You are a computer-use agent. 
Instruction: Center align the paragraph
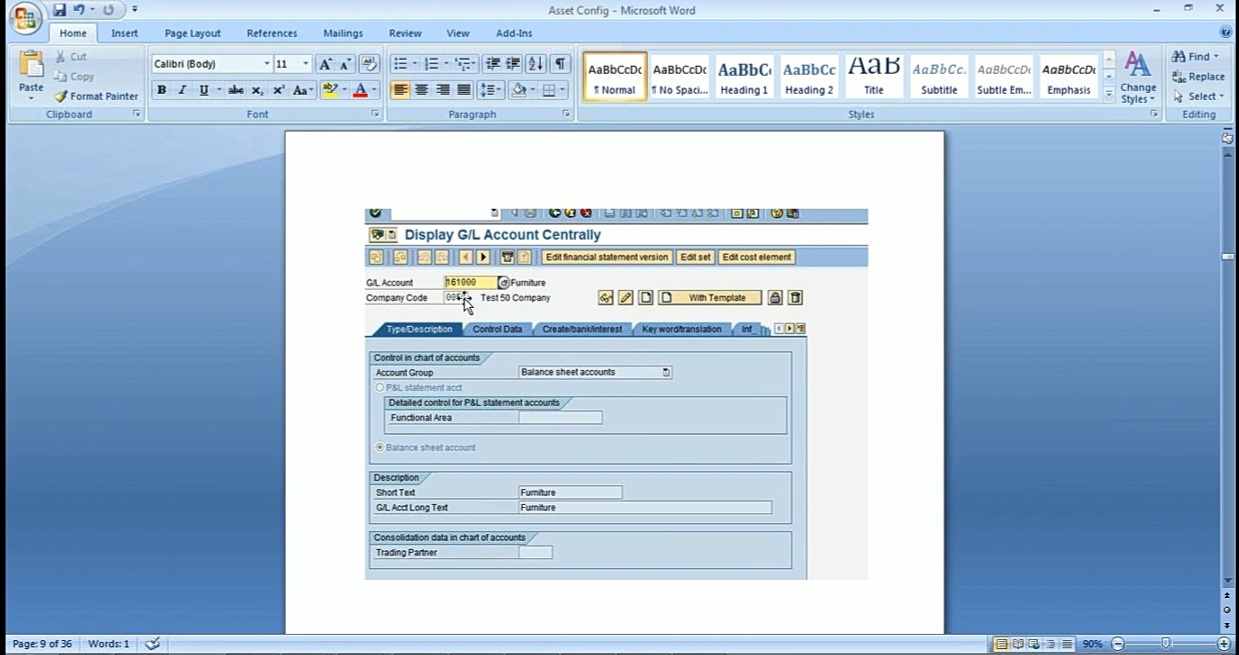(x=421, y=90)
